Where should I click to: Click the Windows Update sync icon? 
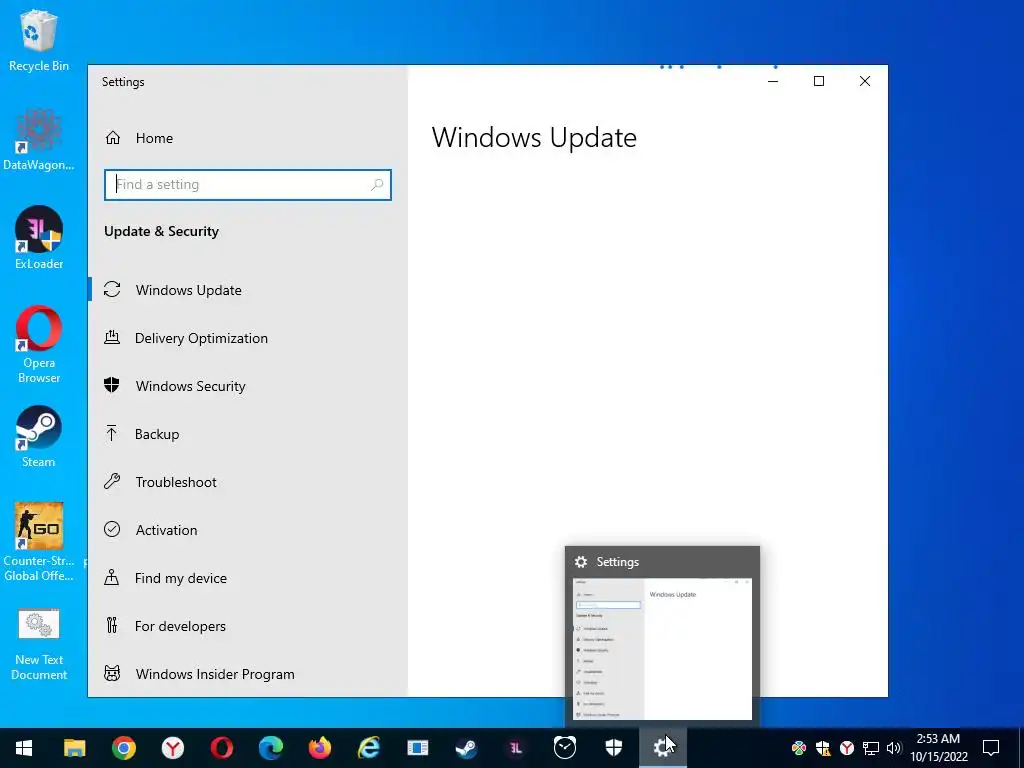pos(112,289)
